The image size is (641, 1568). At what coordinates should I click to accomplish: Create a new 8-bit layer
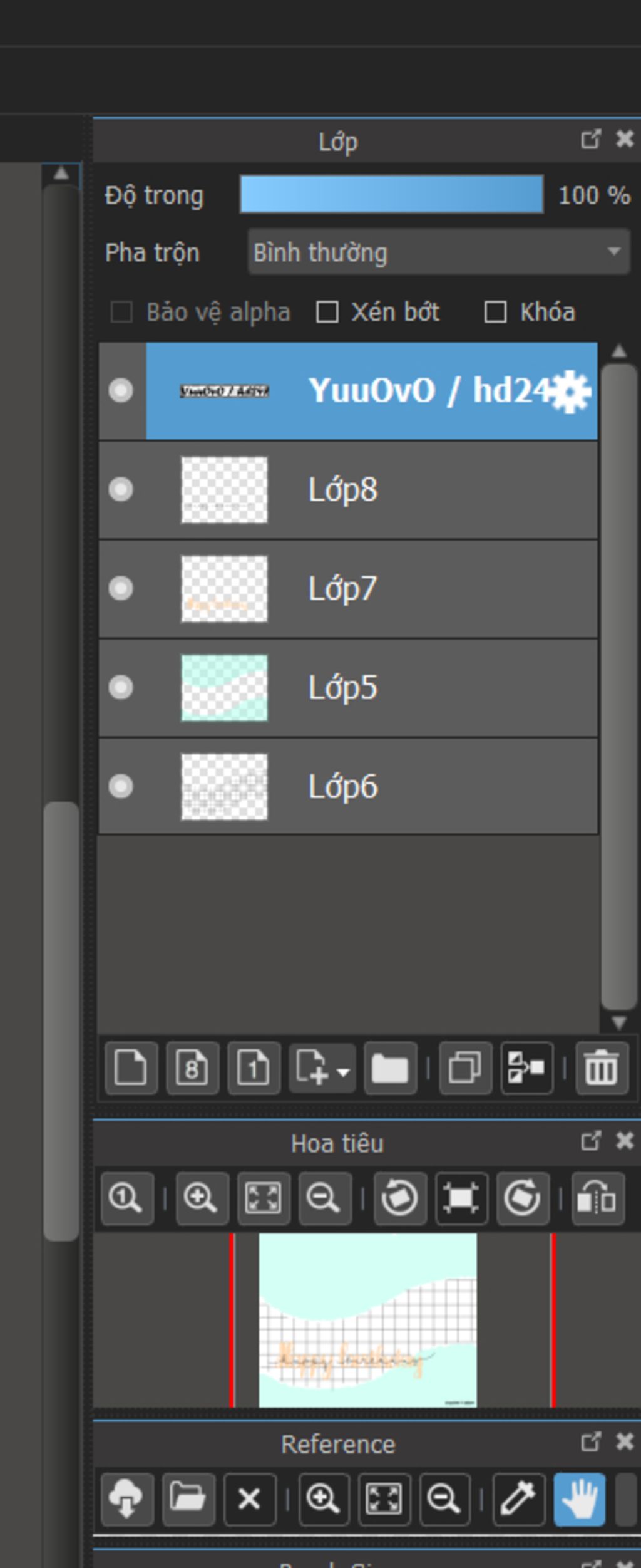[192, 1068]
